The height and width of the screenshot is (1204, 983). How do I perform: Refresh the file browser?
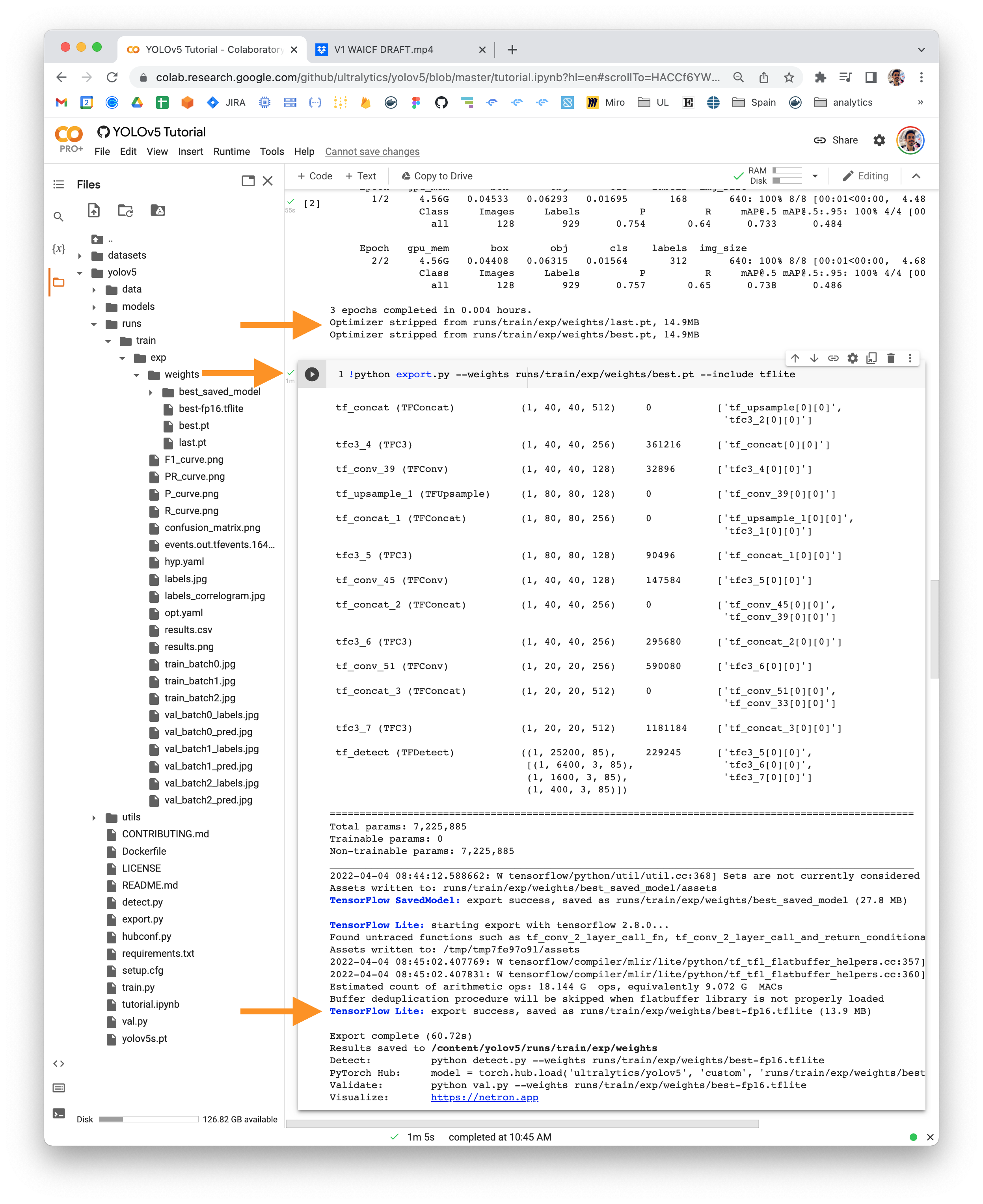pos(125,210)
